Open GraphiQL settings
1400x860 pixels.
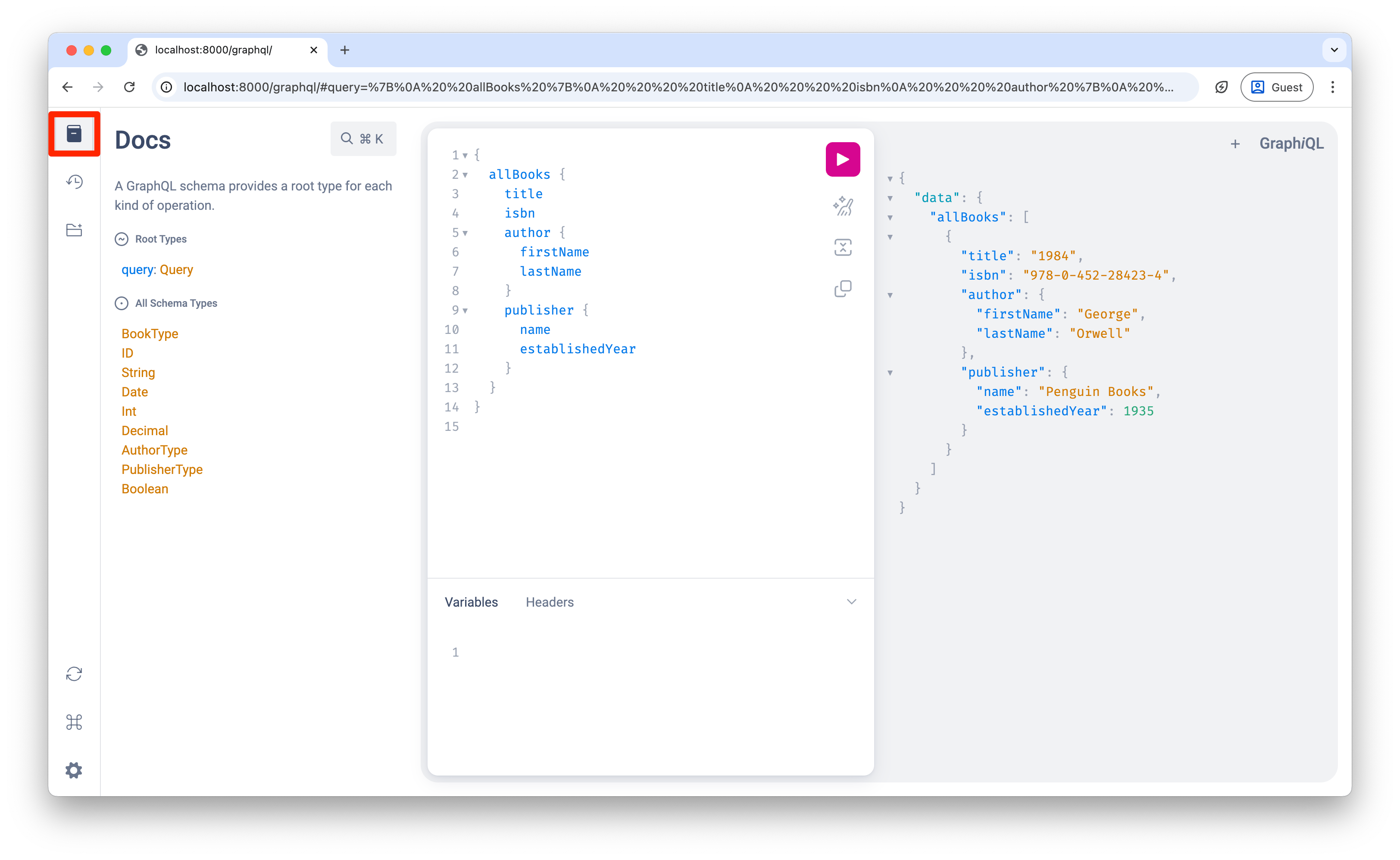tap(74, 770)
